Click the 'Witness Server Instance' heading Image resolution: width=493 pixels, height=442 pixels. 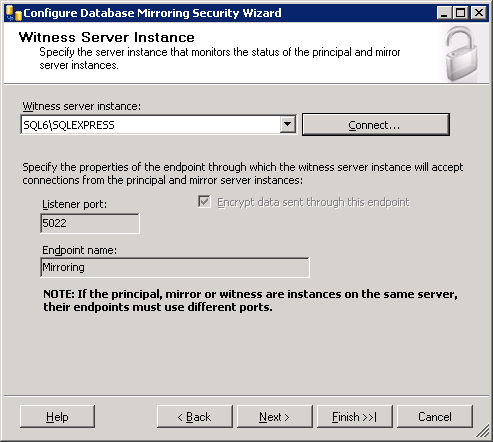[x=107, y=37]
